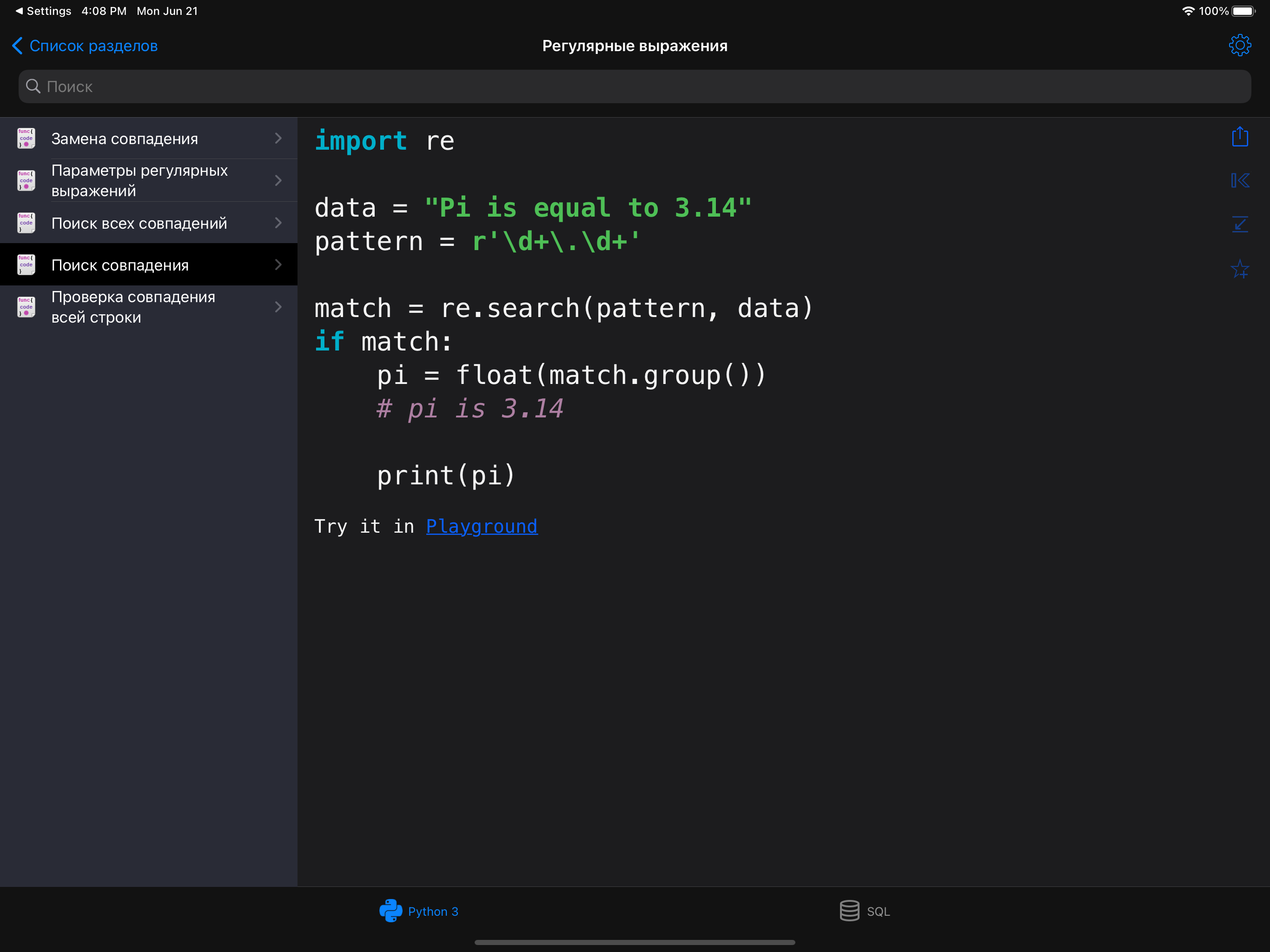This screenshot has height=952, width=1270.
Task: Add snippet to favorites star icon
Action: click(1240, 269)
